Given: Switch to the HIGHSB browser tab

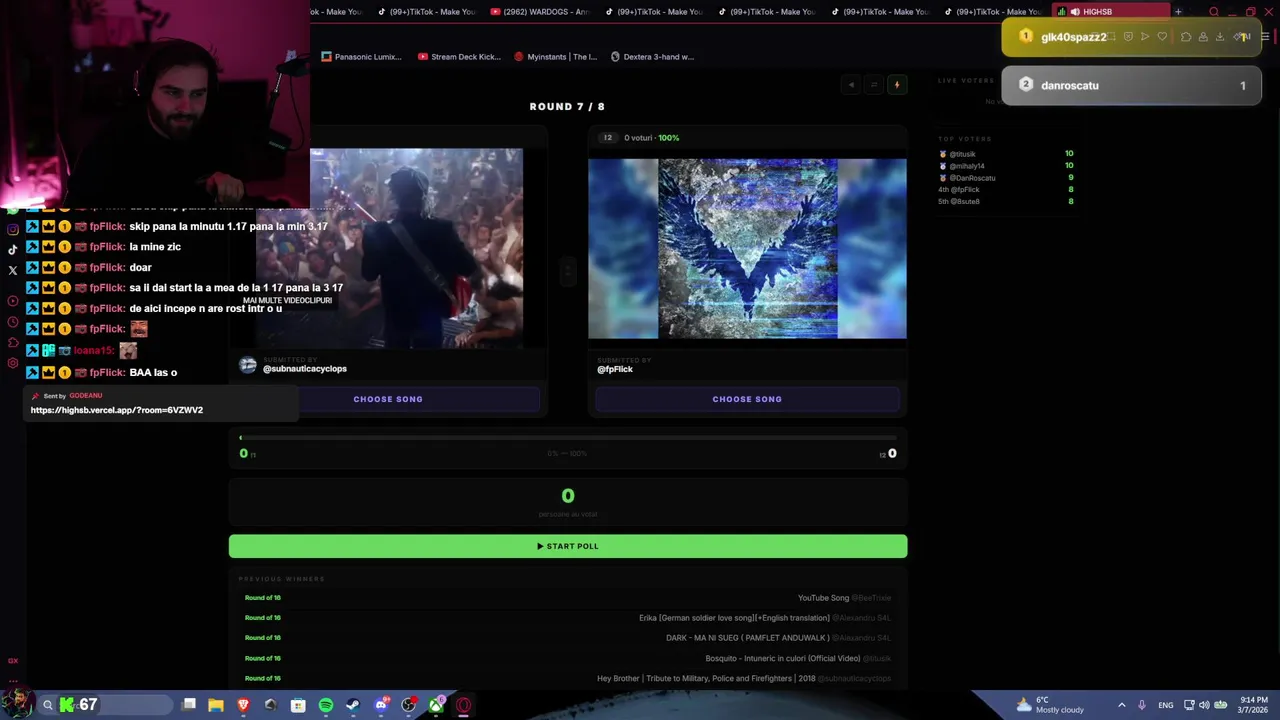Looking at the screenshot, I should [1110, 12].
